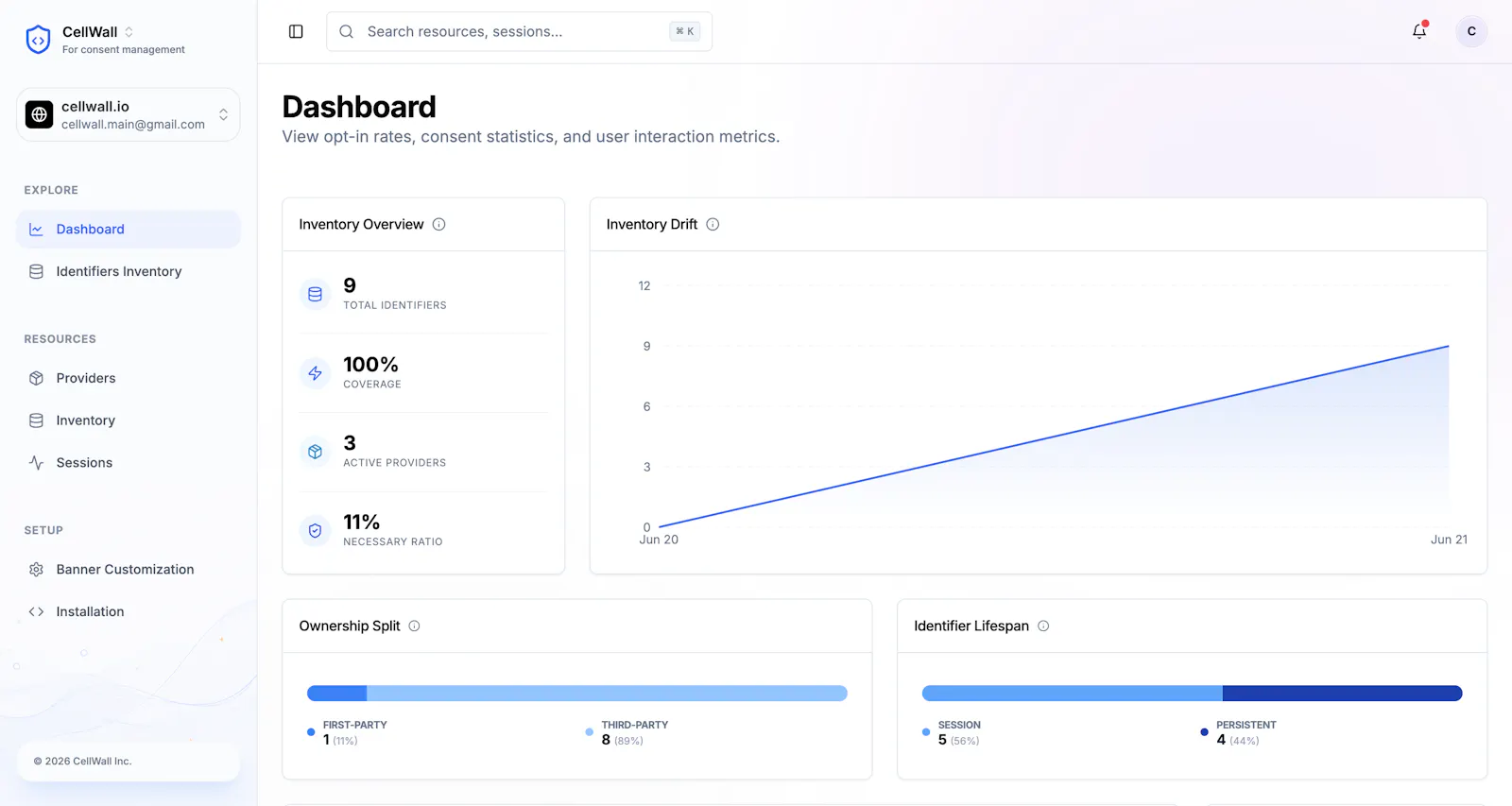This screenshot has width=1512, height=806.
Task: Click the Necessary Ratio shield icon
Action: [x=316, y=531]
